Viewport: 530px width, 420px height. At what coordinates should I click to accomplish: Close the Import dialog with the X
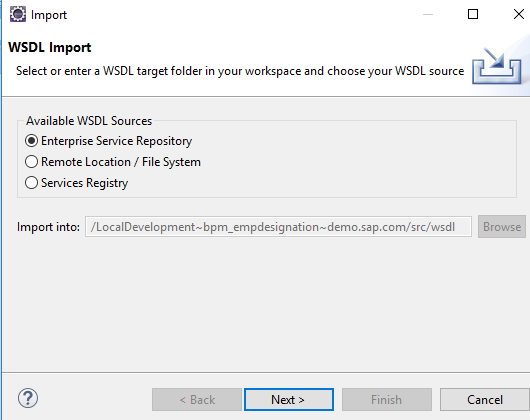519,14
